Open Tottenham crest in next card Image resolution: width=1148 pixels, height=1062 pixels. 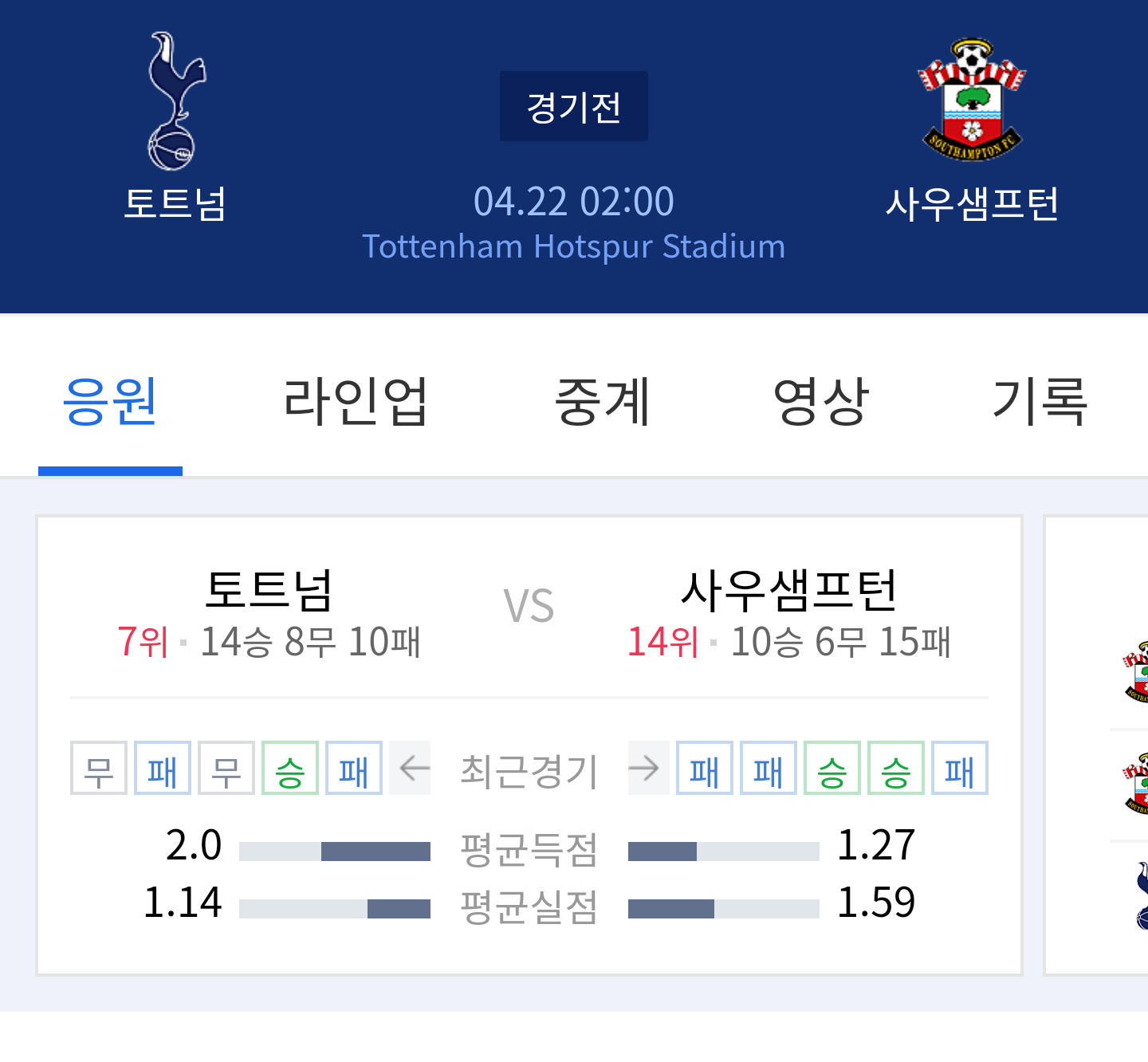[1142, 895]
